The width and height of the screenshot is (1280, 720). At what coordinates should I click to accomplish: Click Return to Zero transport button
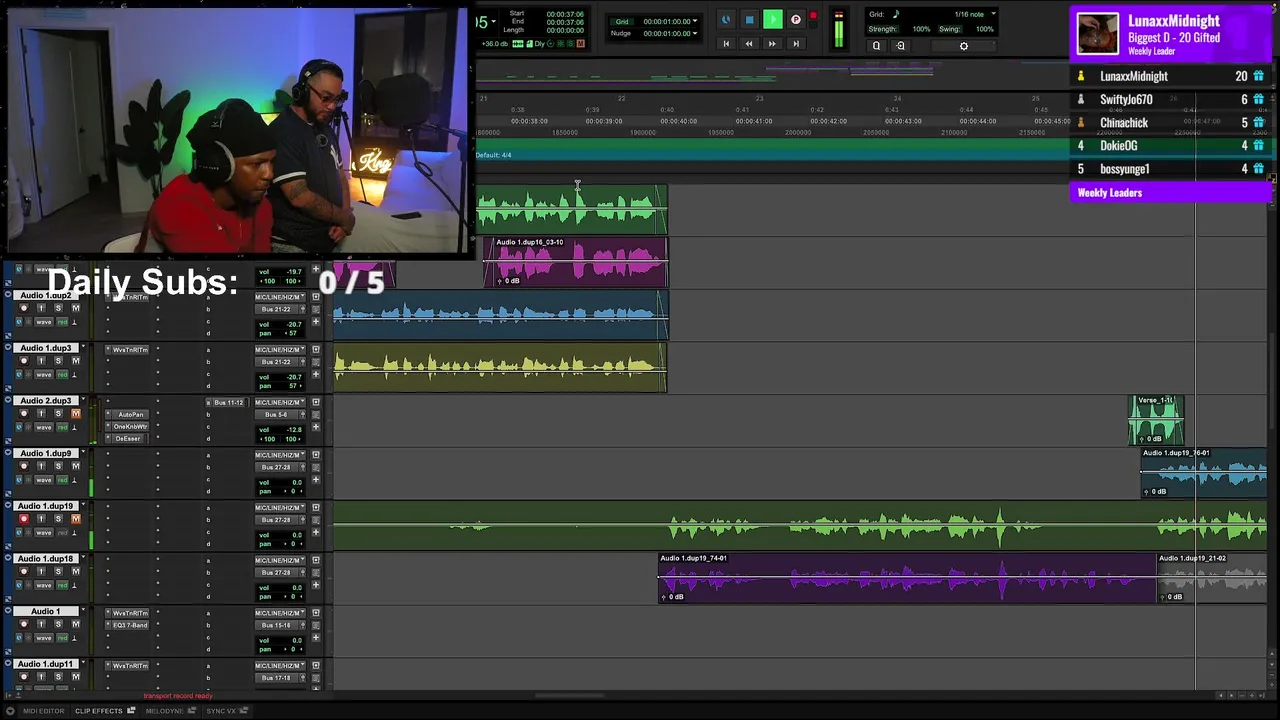click(726, 44)
